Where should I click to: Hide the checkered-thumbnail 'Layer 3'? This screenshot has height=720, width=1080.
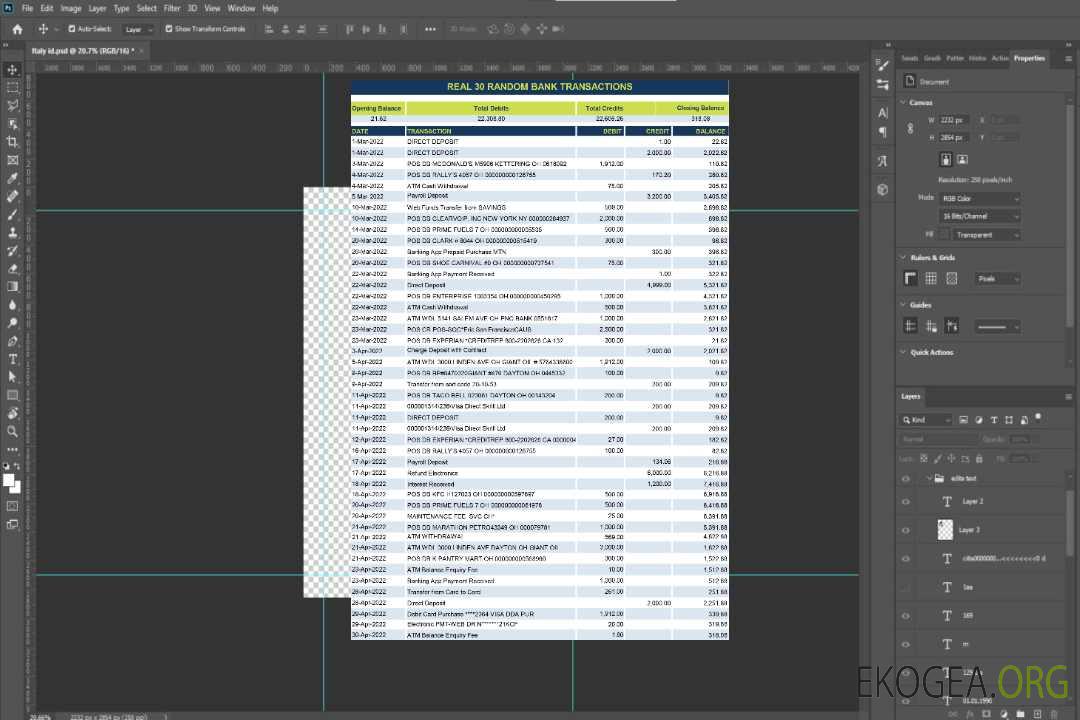(x=906, y=530)
